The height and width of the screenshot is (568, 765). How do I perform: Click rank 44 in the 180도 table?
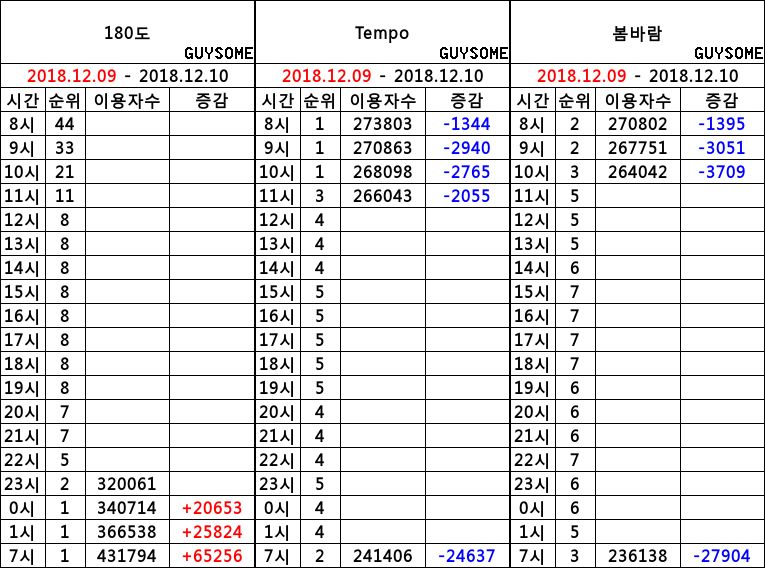click(x=64, y=124)
